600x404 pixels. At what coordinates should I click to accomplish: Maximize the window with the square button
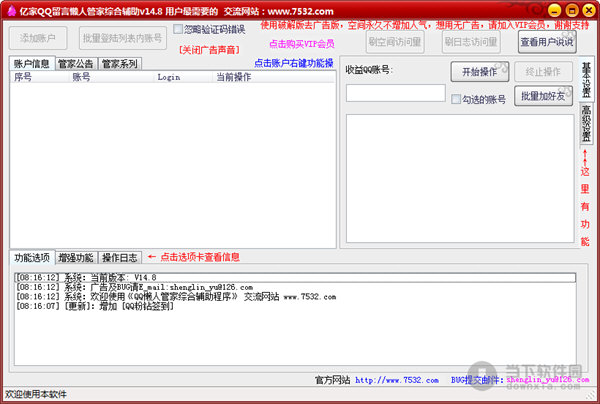click(x=572, y=10)
